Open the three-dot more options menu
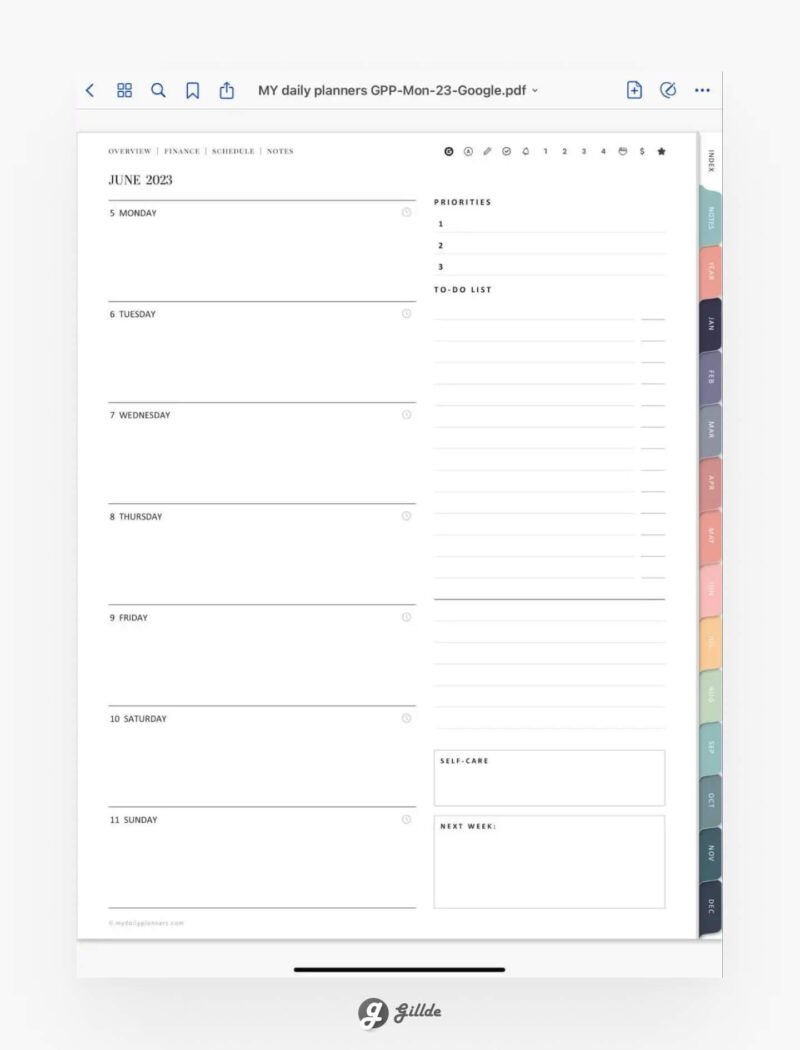 pyautogui.click(x=702, y=89)
